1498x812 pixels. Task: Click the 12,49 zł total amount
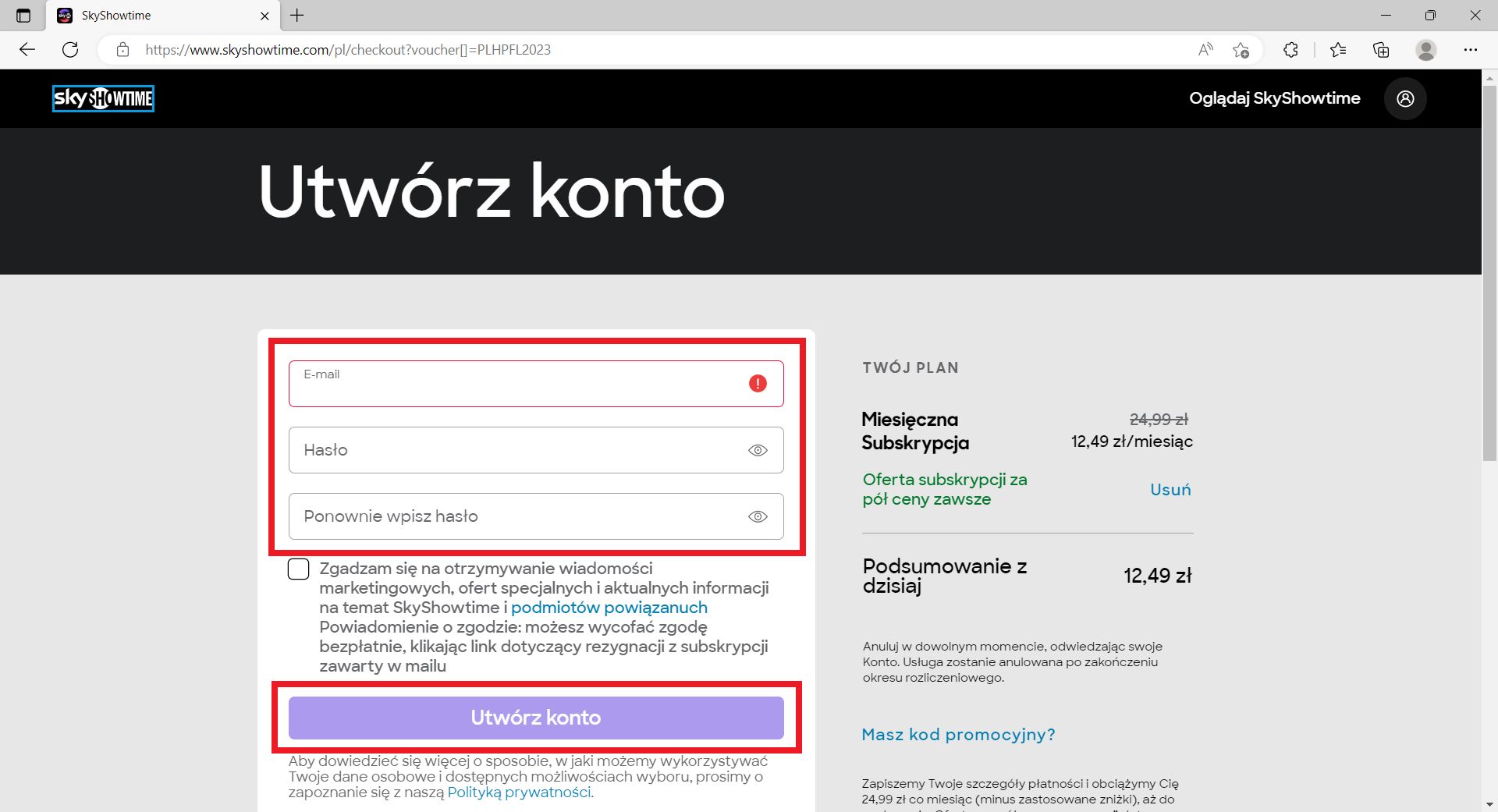click(1158, 576)
